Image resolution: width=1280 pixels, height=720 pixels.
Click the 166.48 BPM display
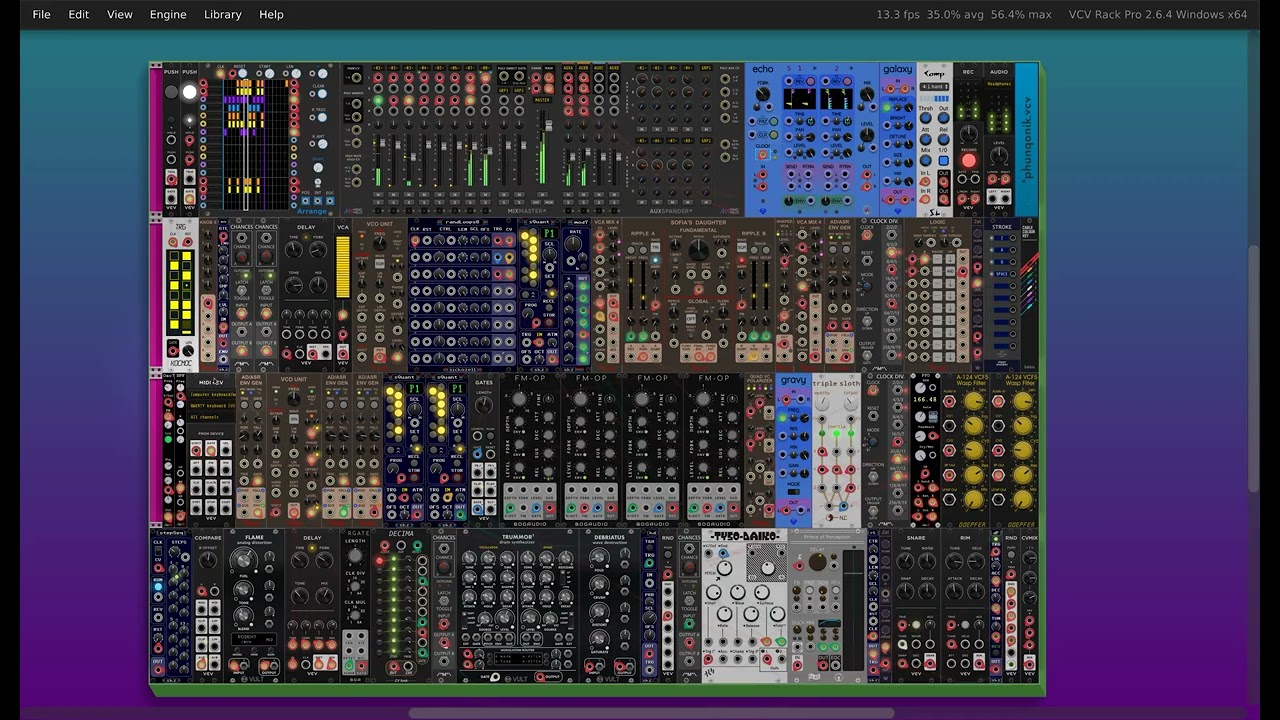[925, 399]
